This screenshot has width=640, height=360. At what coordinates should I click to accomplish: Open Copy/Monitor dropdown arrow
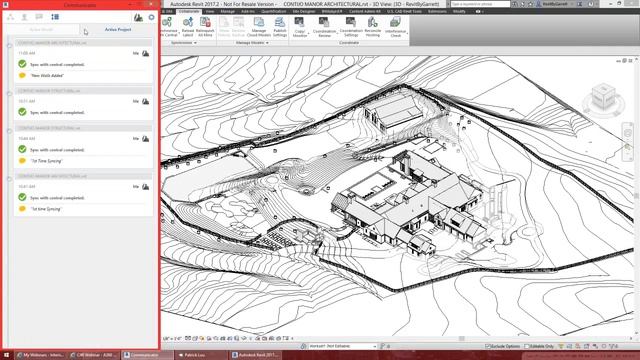coord(308,33)
